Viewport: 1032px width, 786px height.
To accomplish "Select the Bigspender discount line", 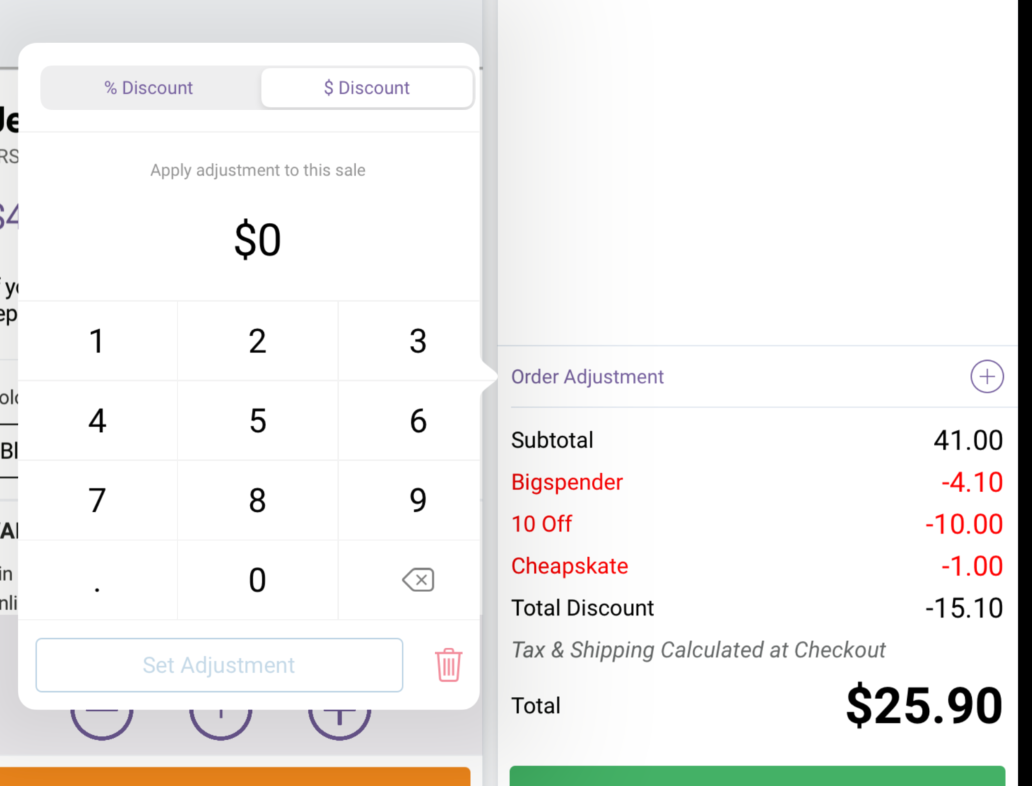I will pyautogui.click(x=757, y=482).
